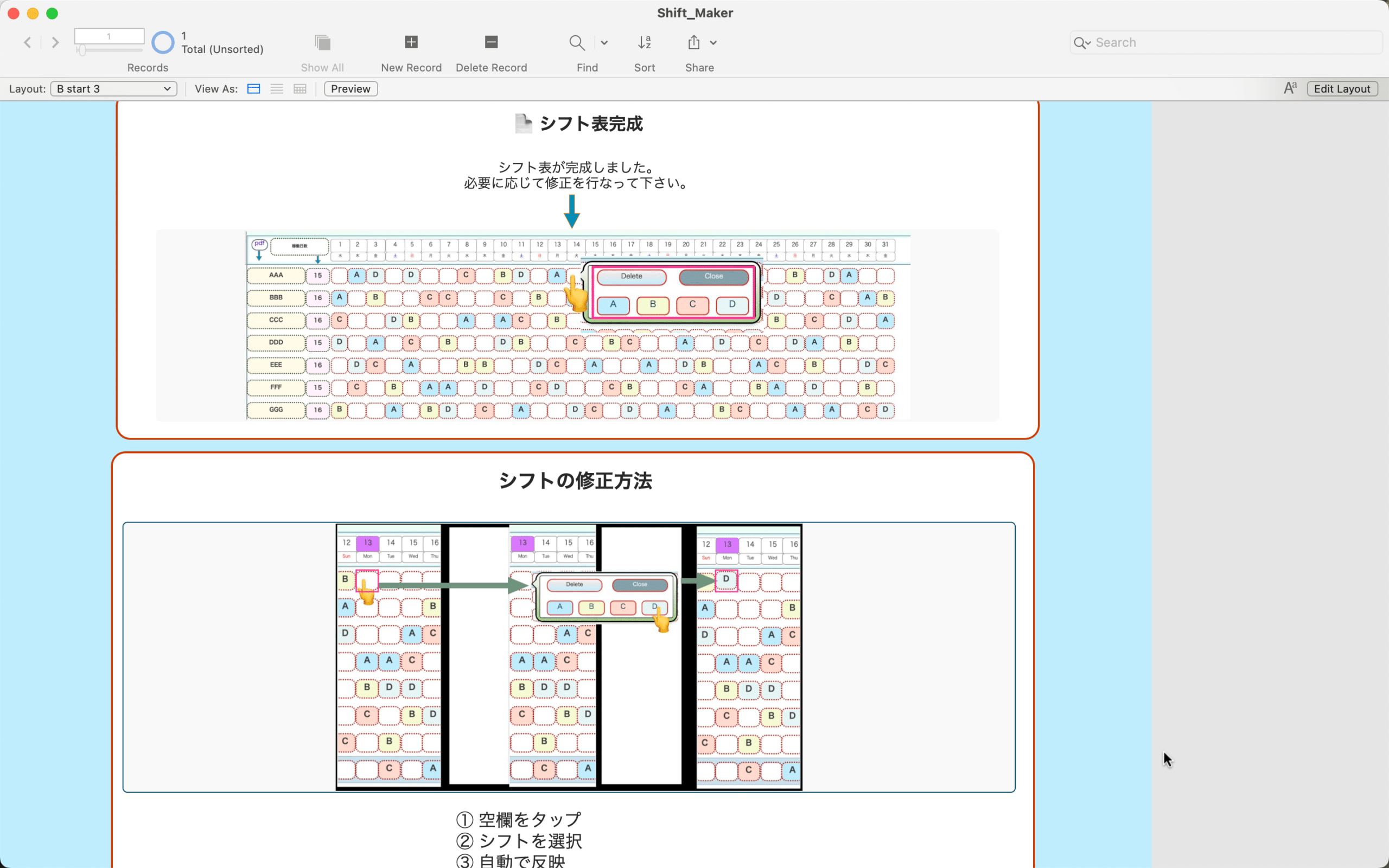This screenshot has height=868, width=1389.
Task: Click the Search field
Action: pyautogui.click(x=1226, y=42)
